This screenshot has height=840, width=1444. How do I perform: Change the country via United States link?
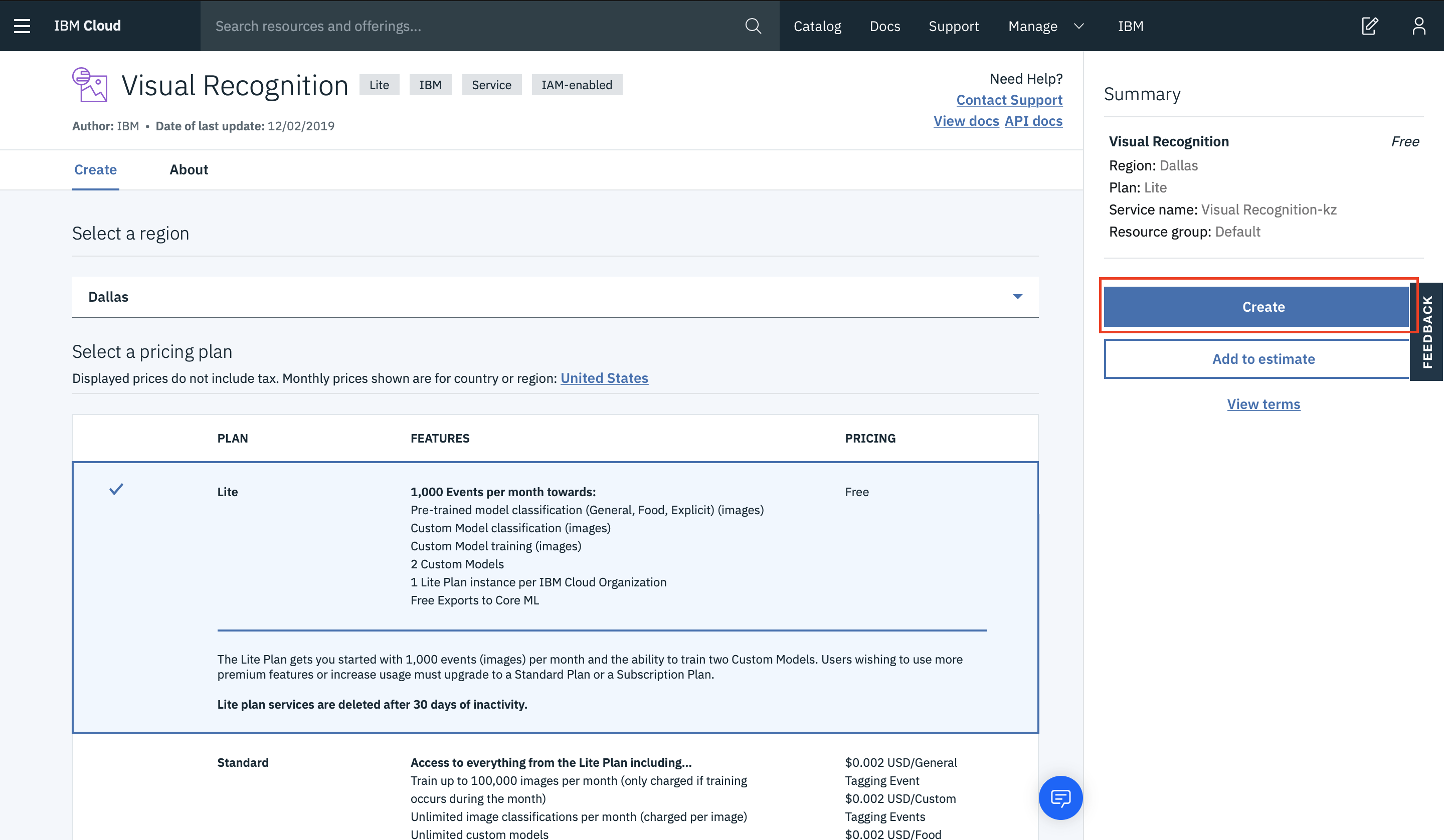(x=604, y=378)
